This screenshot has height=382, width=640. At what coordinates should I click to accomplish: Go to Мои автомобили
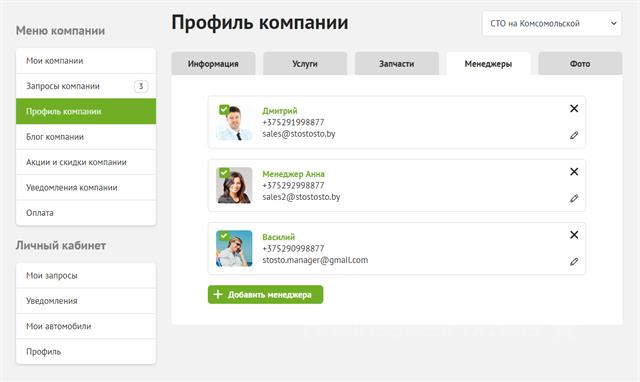click(86, 326)
